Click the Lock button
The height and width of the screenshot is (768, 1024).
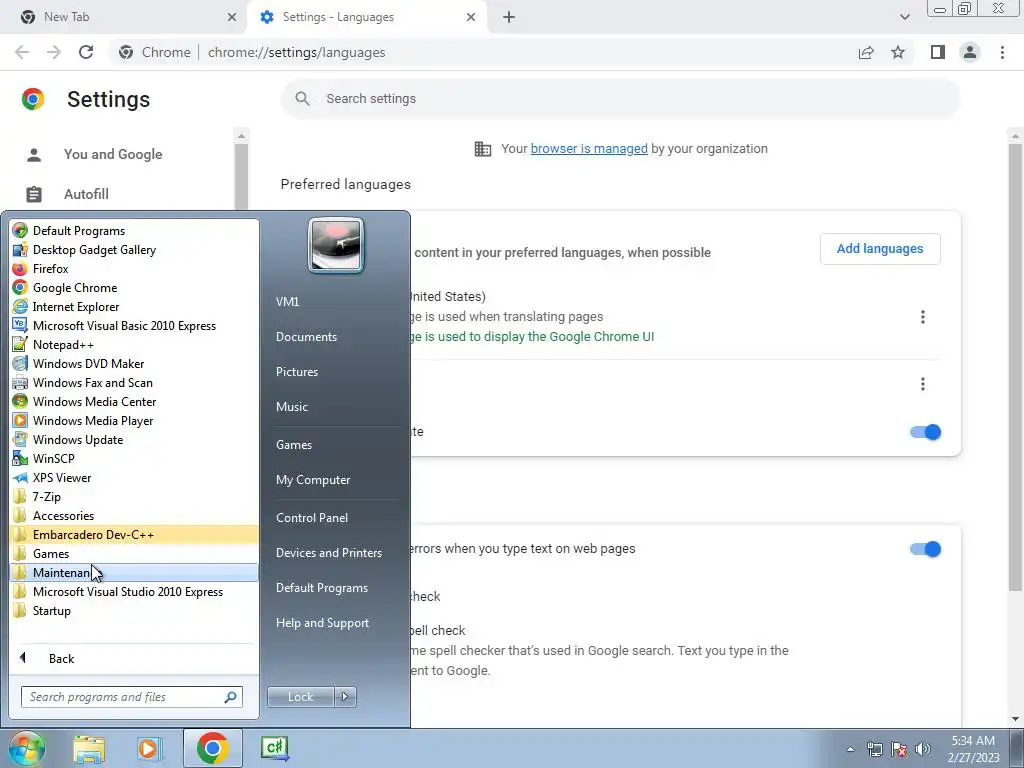tap(301, 697)
